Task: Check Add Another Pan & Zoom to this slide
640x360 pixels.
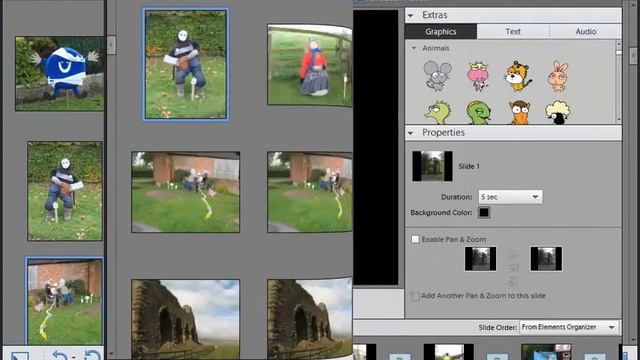Action: [415, 296]
